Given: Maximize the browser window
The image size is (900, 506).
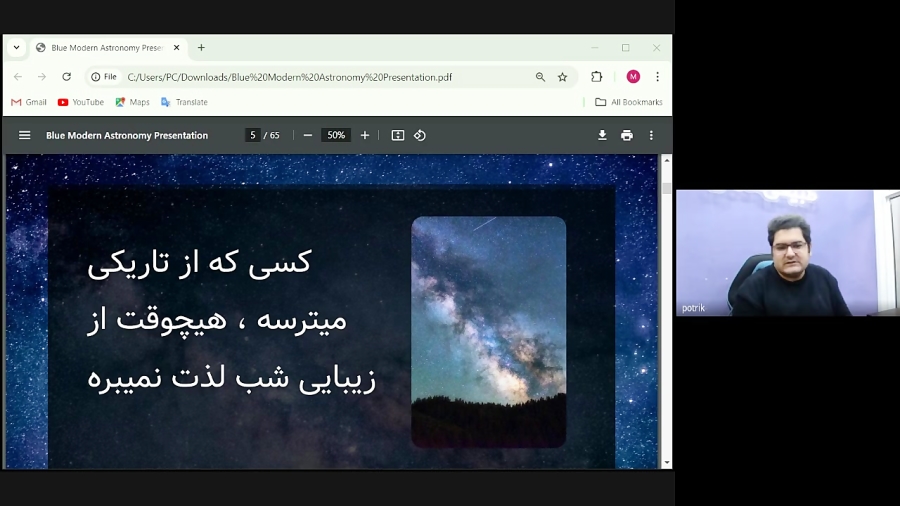Looking at the screenshot, I should pyautogui.click(x=626, y=48).
